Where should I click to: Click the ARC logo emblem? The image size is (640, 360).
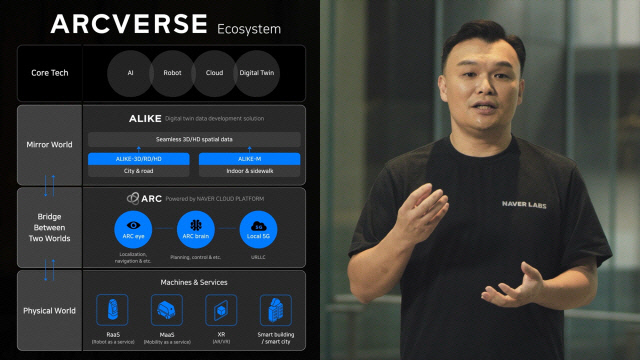[x=133, y=198]
